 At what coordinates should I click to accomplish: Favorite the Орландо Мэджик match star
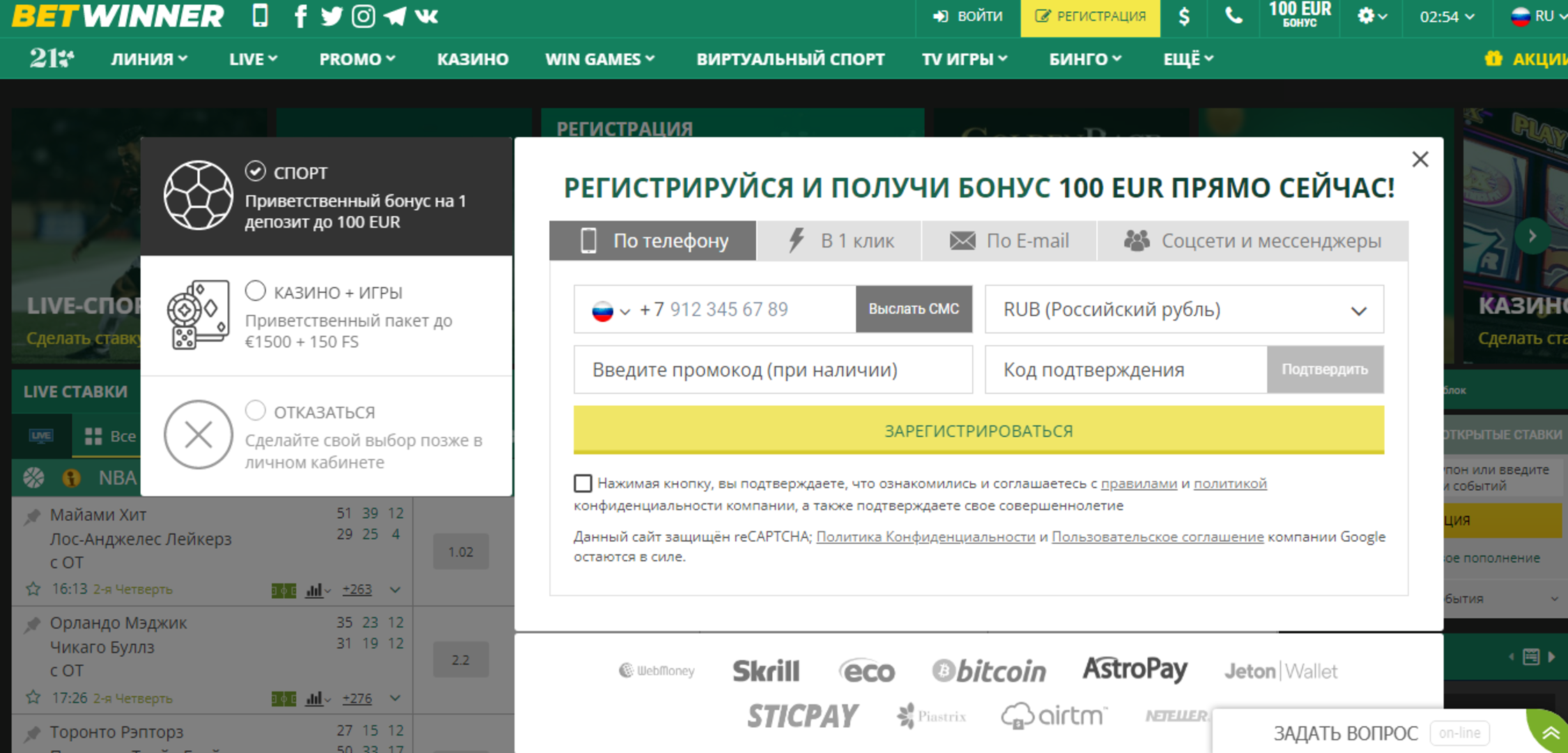[33, 697]
